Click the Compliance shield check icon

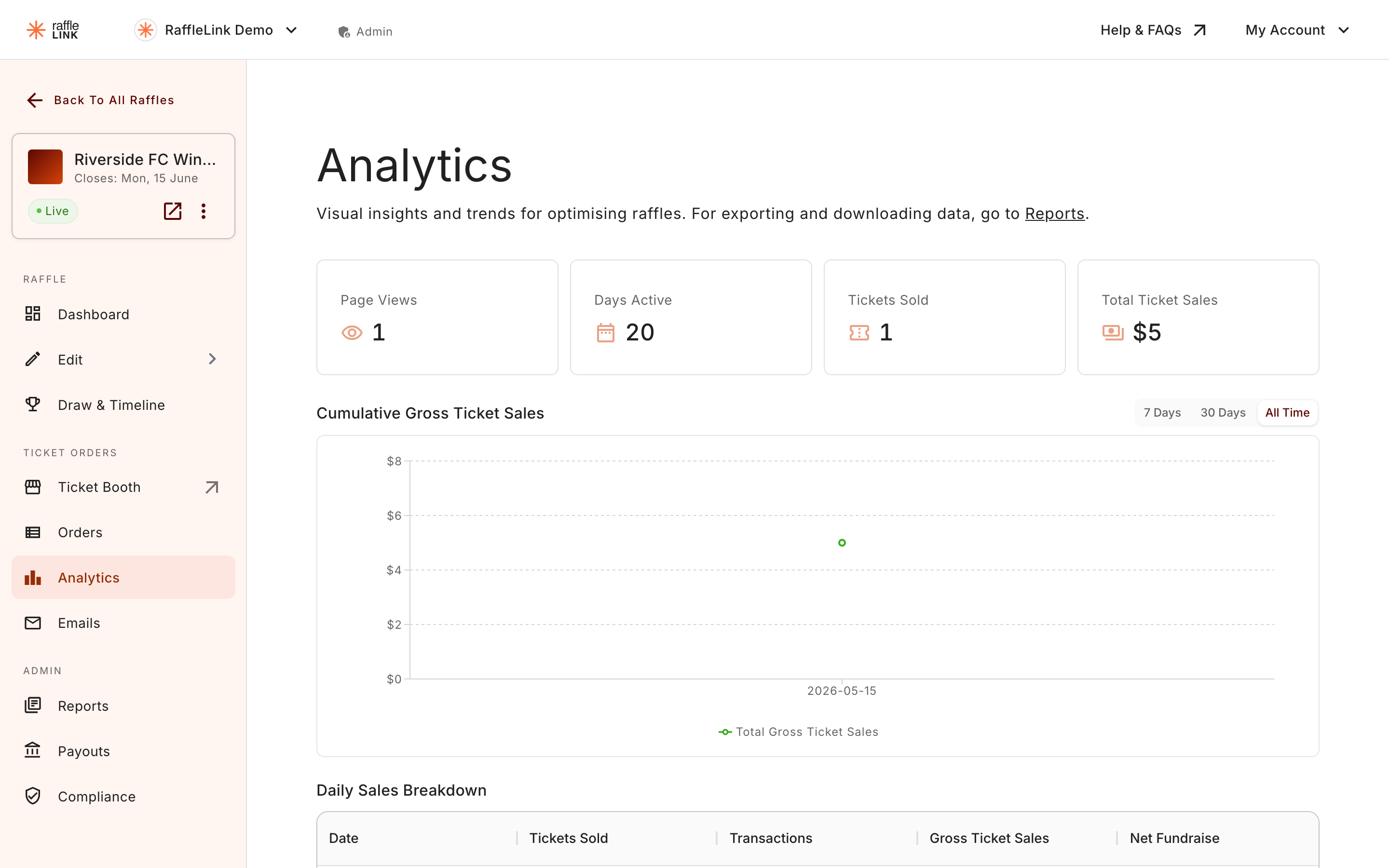(33, 796)
